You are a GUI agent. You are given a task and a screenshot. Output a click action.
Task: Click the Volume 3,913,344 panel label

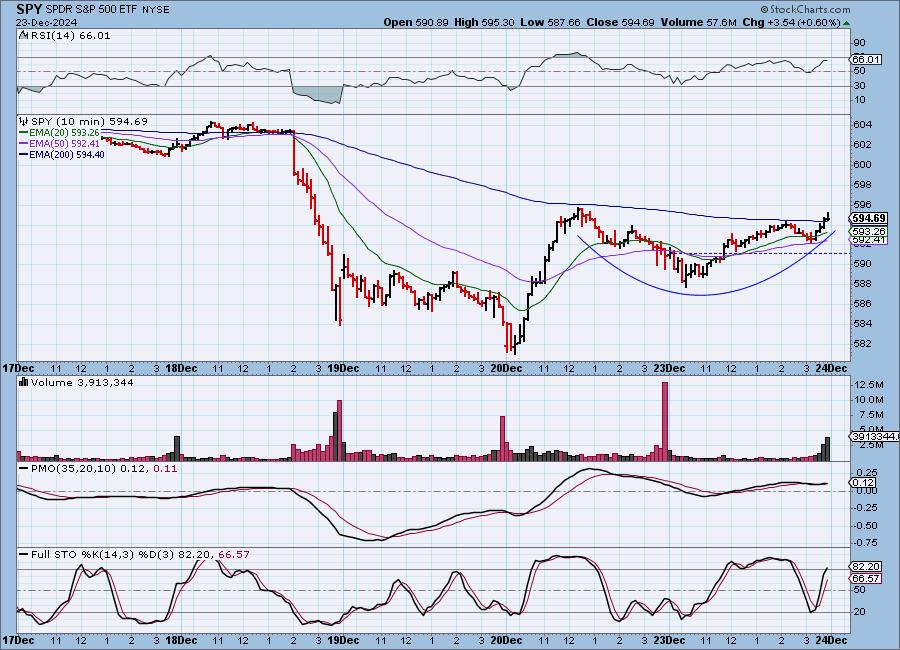click(82, 382)
